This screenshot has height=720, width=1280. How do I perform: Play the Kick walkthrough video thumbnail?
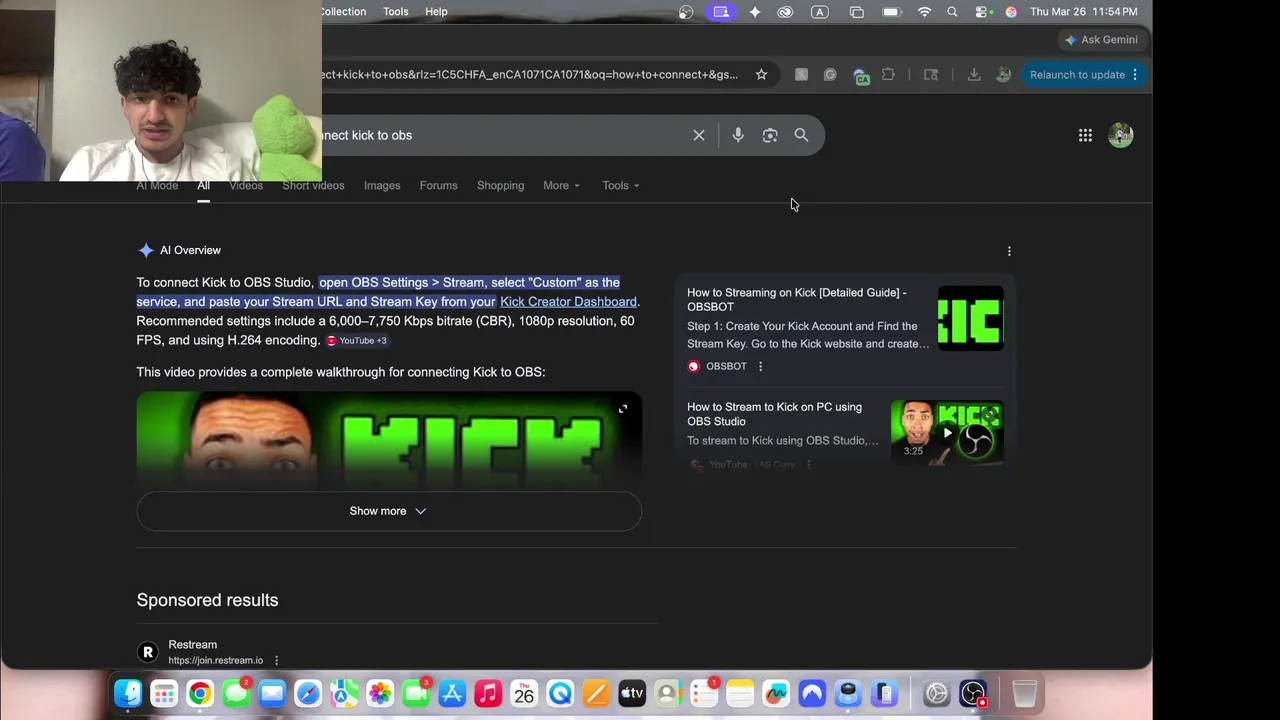pos(389,440)
